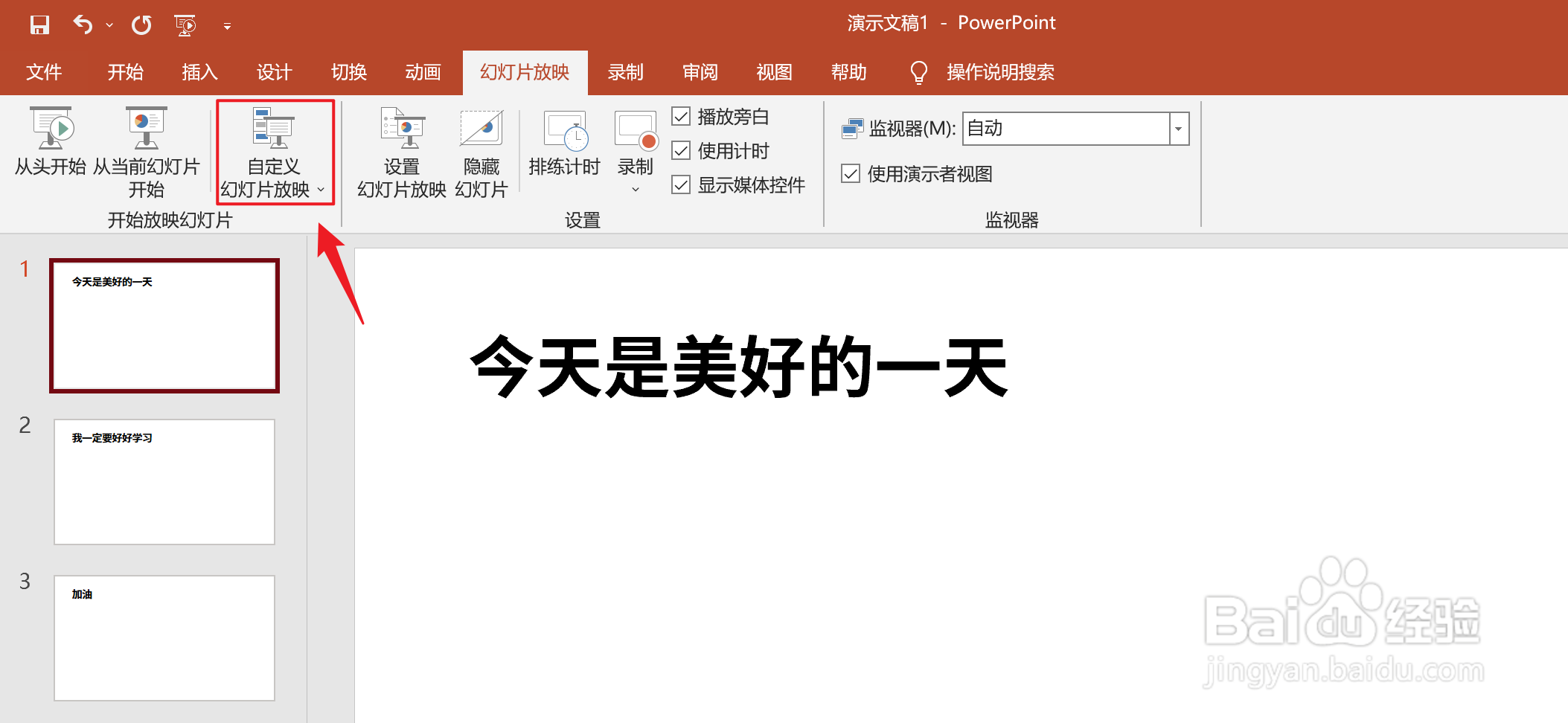The width and height of the screenshot is (1568, 723).
Task: Click the Redo/Repeat icon
Action: (141, 25)
